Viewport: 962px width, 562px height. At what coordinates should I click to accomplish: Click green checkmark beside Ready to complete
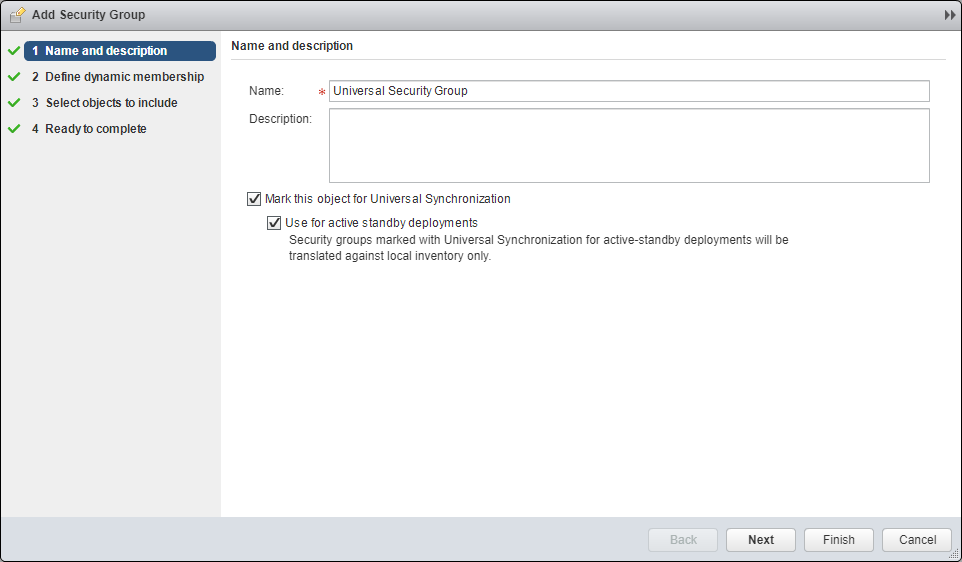click(14, 129)
